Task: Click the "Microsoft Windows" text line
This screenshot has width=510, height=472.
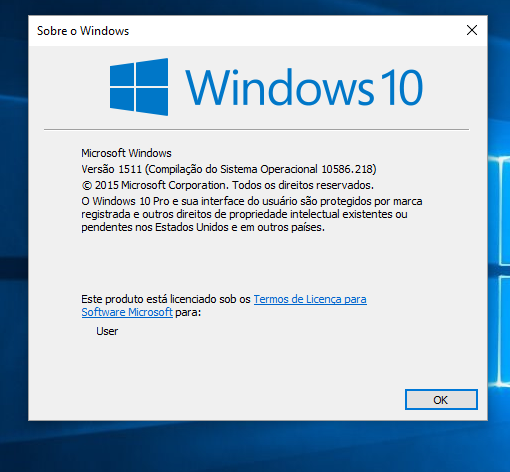Action: pyautogui.click(x=126, y=153)
